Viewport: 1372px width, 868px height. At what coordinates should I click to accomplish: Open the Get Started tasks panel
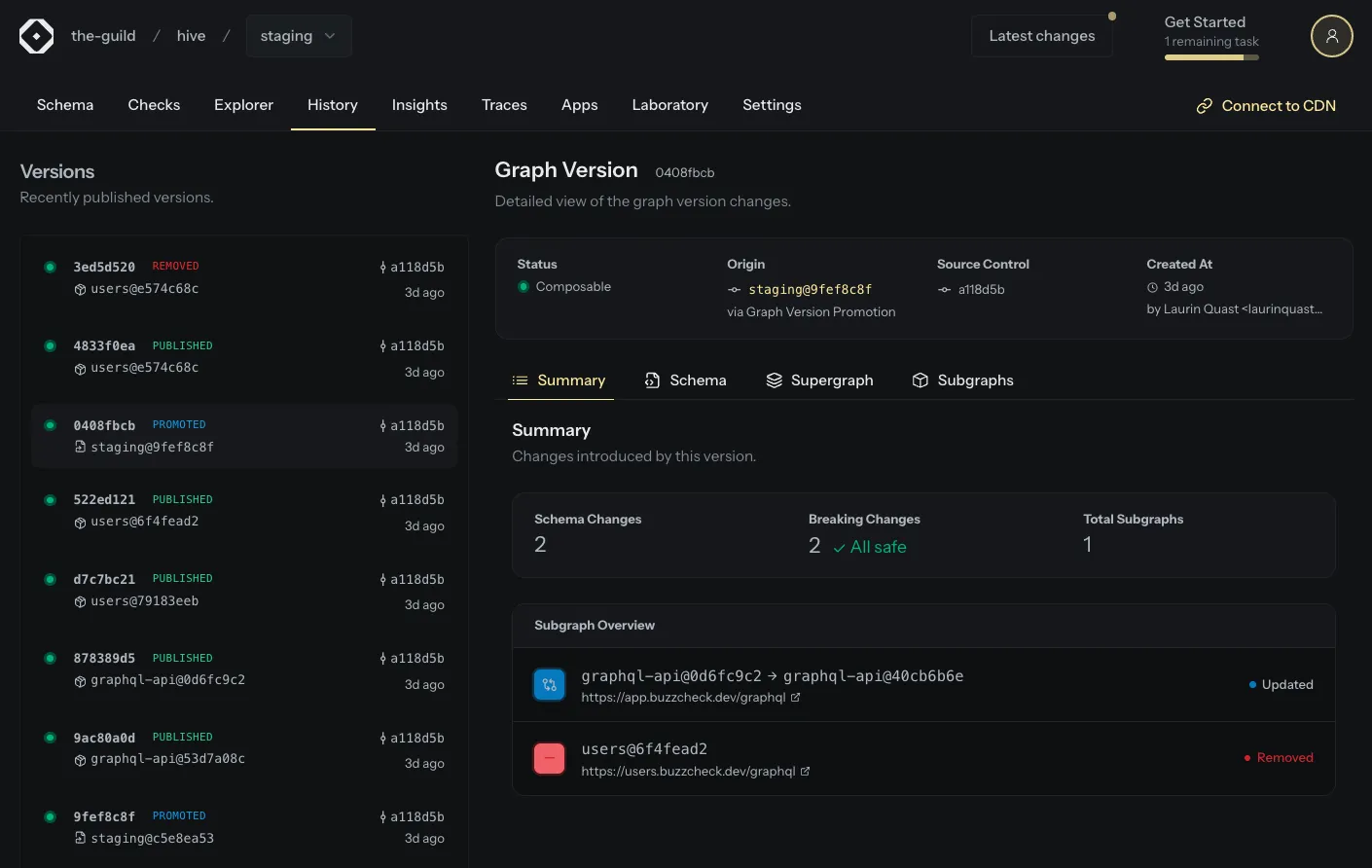(x=1211, y=37)
